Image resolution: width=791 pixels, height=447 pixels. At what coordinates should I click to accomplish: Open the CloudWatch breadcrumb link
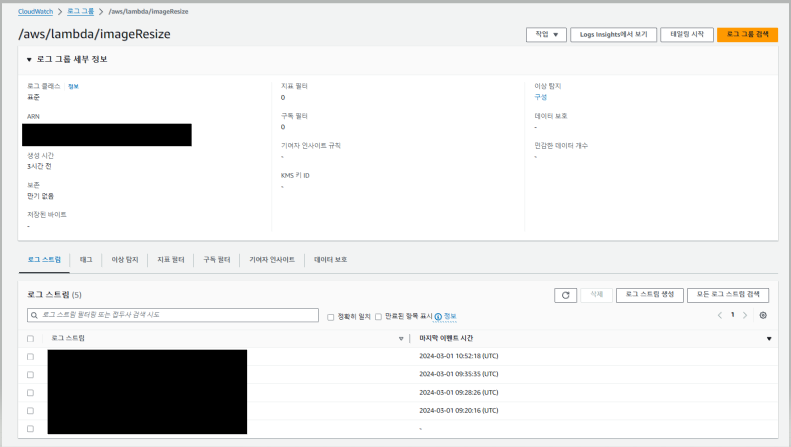(35, 12)
